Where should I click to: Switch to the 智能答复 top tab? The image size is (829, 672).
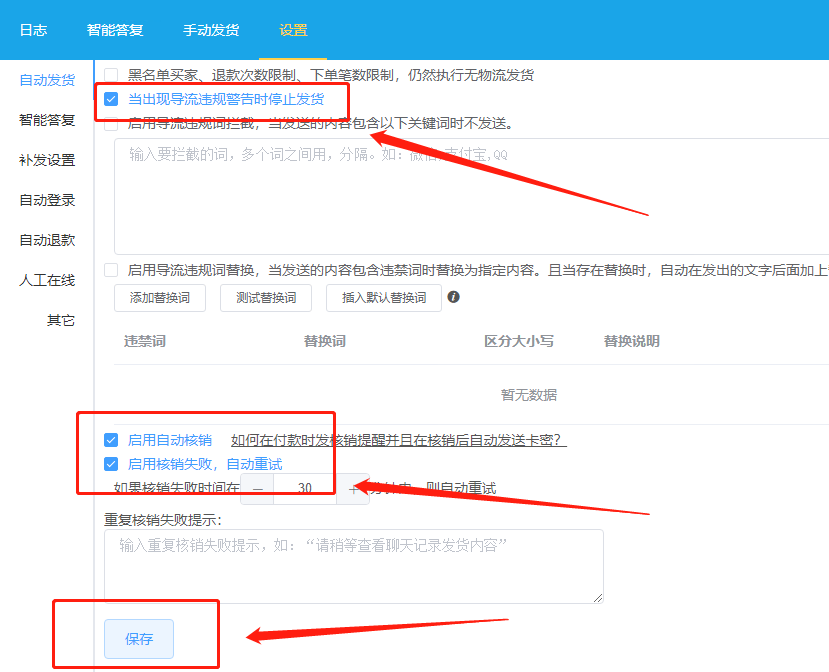[x=115, y=30]
